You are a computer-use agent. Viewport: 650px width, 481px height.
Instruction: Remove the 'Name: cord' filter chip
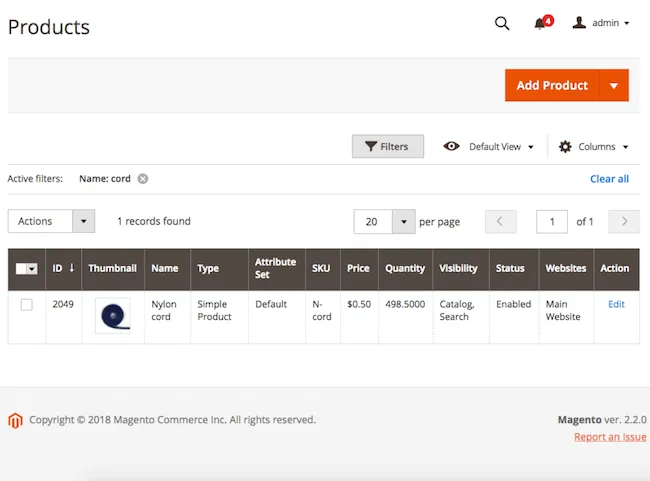point(143,179)
